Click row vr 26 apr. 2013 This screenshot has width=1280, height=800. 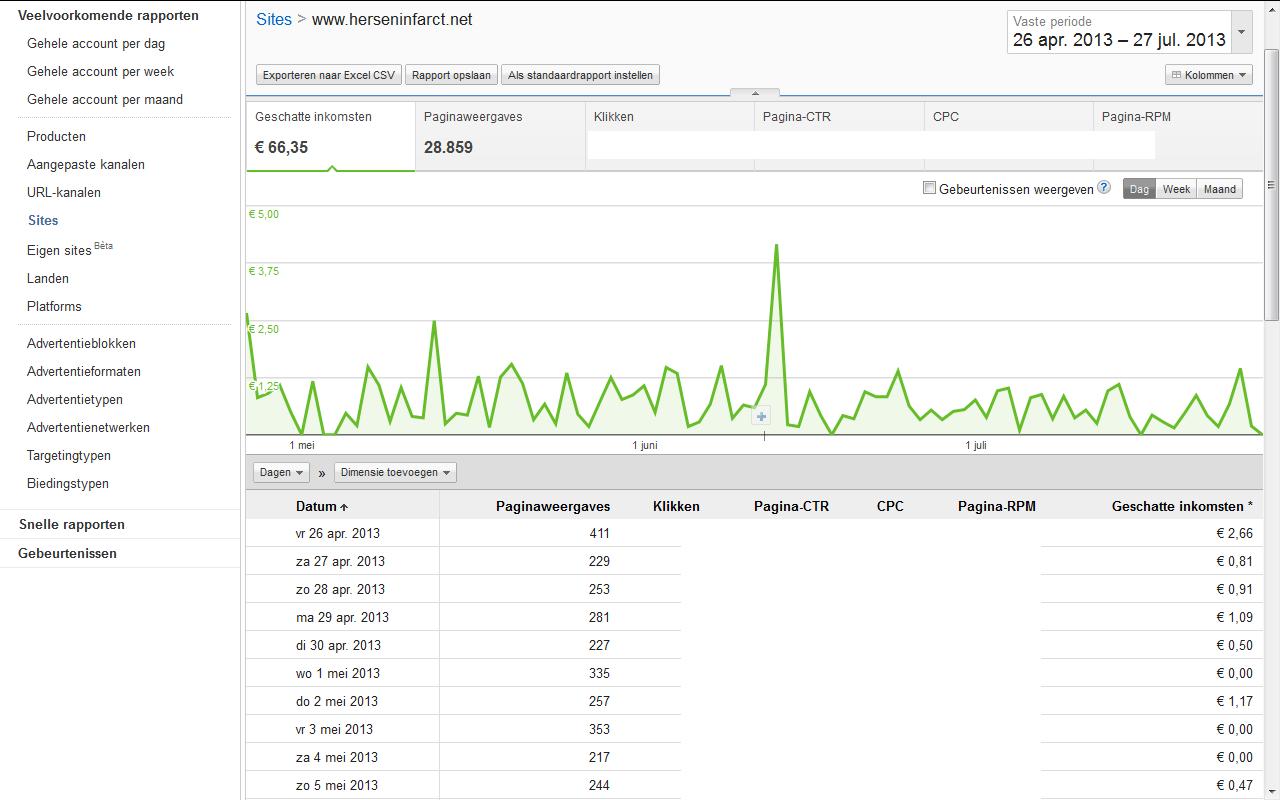755,533
